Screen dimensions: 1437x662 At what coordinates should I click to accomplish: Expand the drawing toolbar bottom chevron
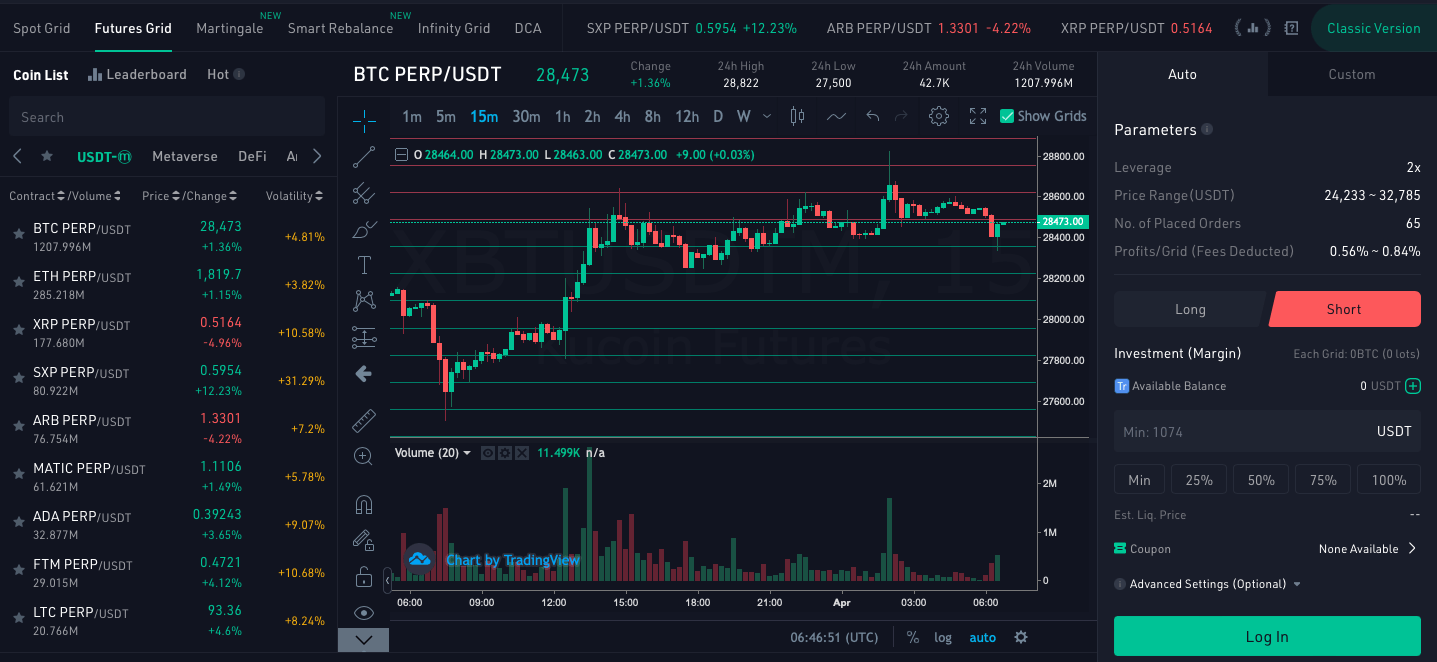[364, 640]
